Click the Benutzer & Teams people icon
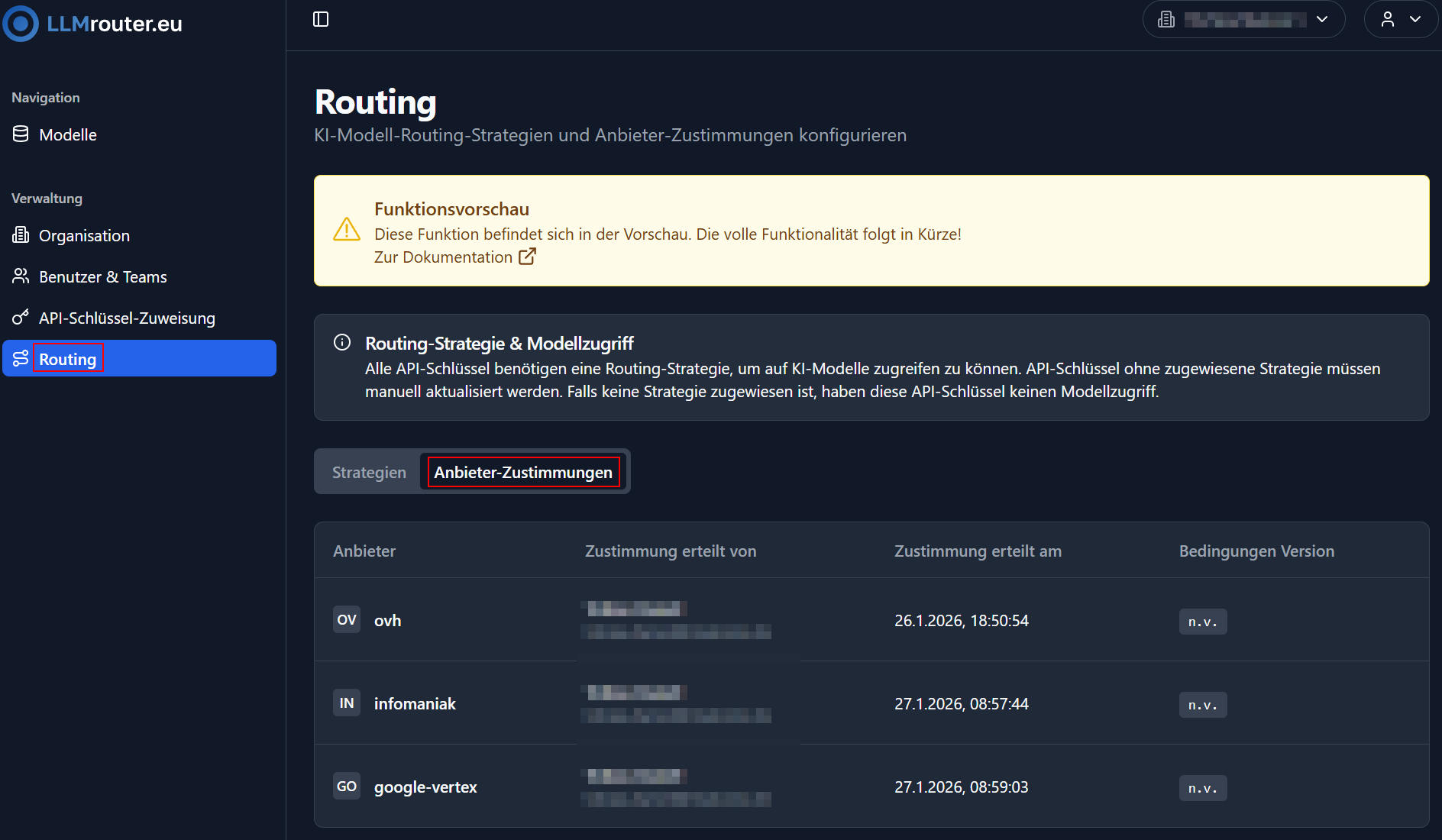 [x=21, y=276]
